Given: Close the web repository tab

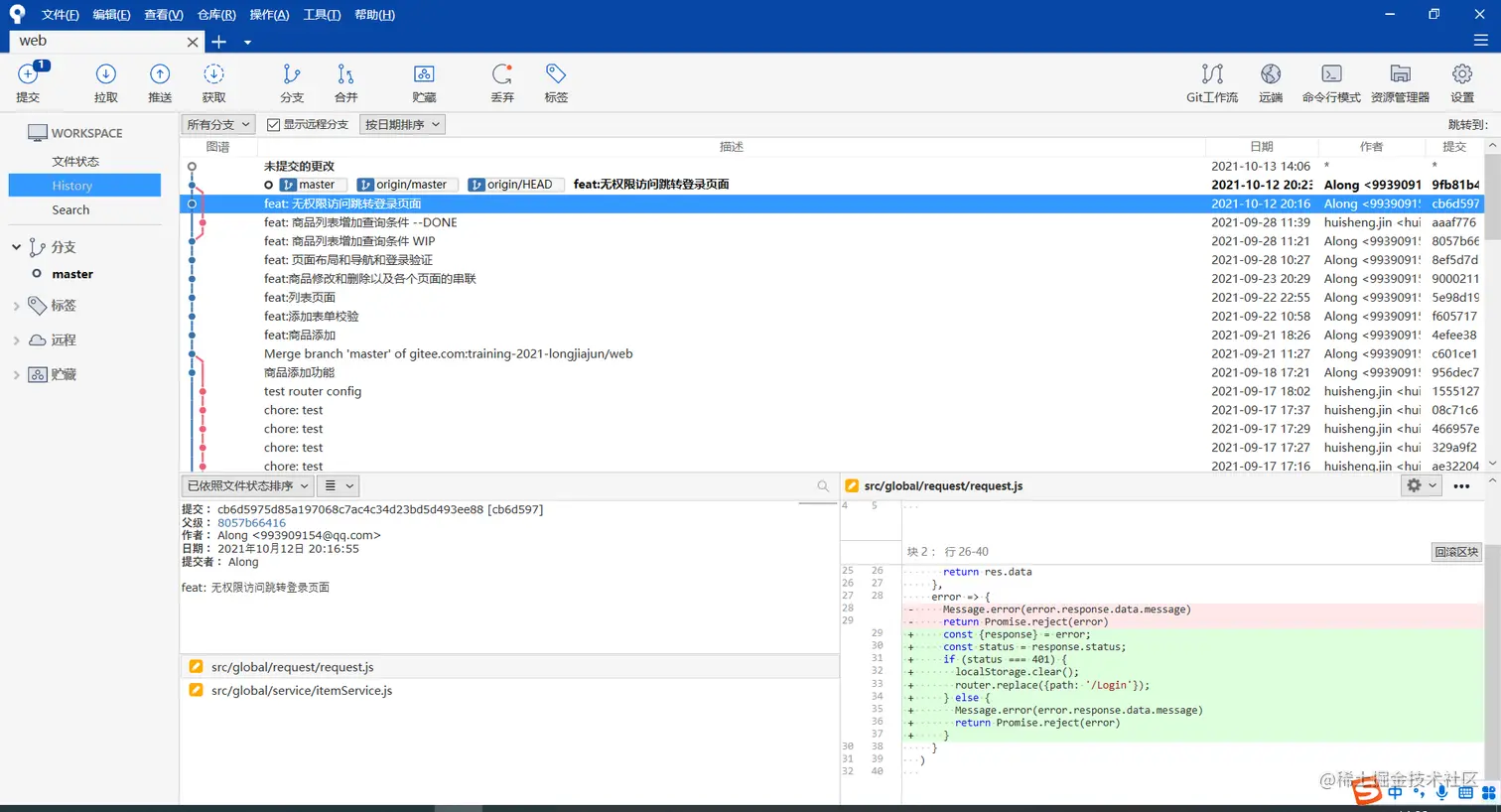Looking at the screenshot, I should (x=193, y=42).
